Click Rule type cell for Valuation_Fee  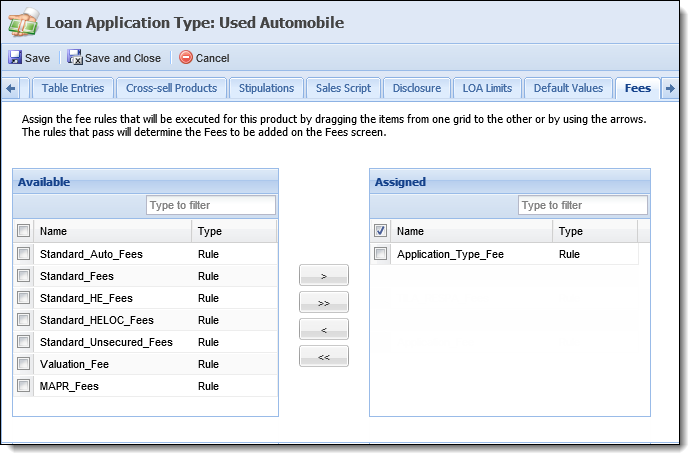pyautogui.click(x=208, y=364)
